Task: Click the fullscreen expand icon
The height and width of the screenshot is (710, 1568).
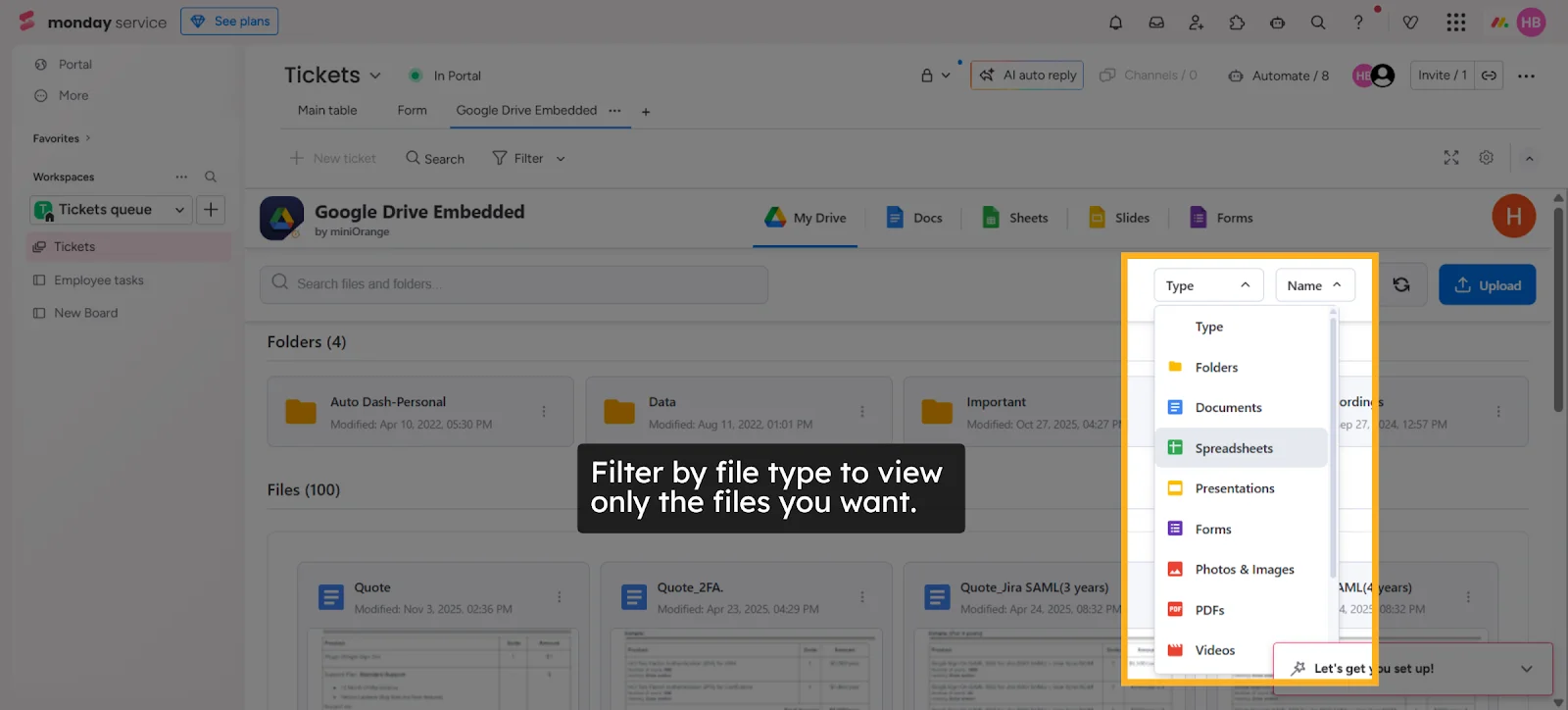Action: coord(1451,158)
